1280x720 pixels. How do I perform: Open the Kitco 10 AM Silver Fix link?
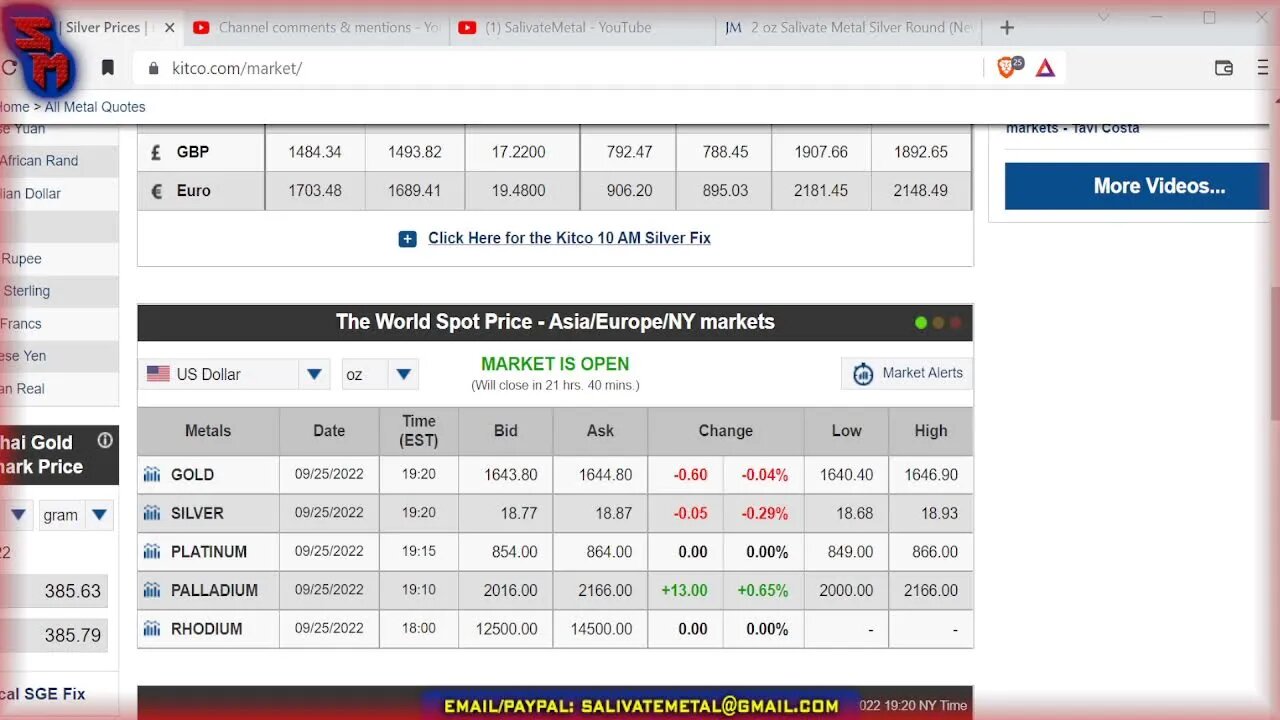569,238
